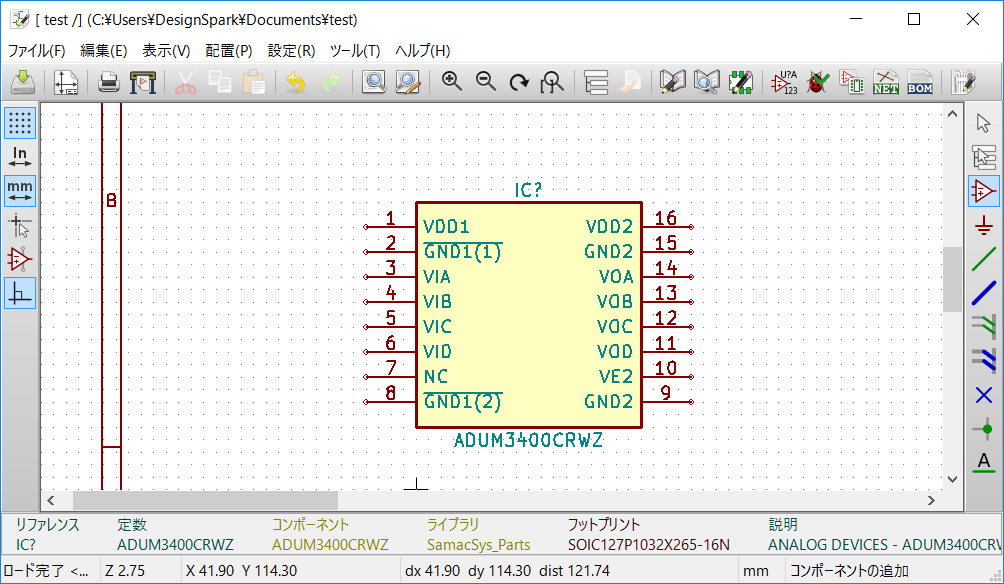Screen dimensions: 1004x584
Task: Toggle the cursor shape option
Action: pyautogui.click(x=20, y=225)
